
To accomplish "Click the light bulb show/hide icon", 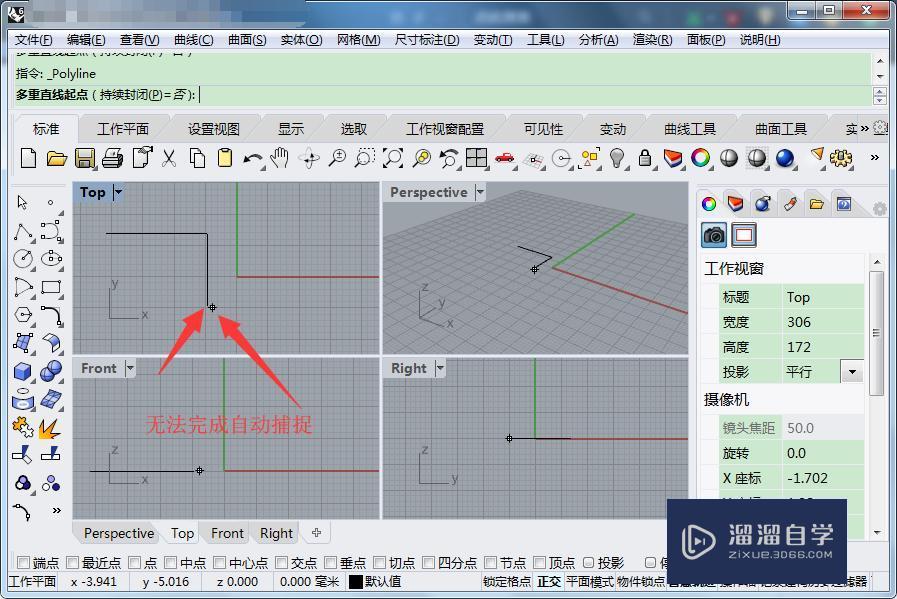I will [x=617, y=158].
